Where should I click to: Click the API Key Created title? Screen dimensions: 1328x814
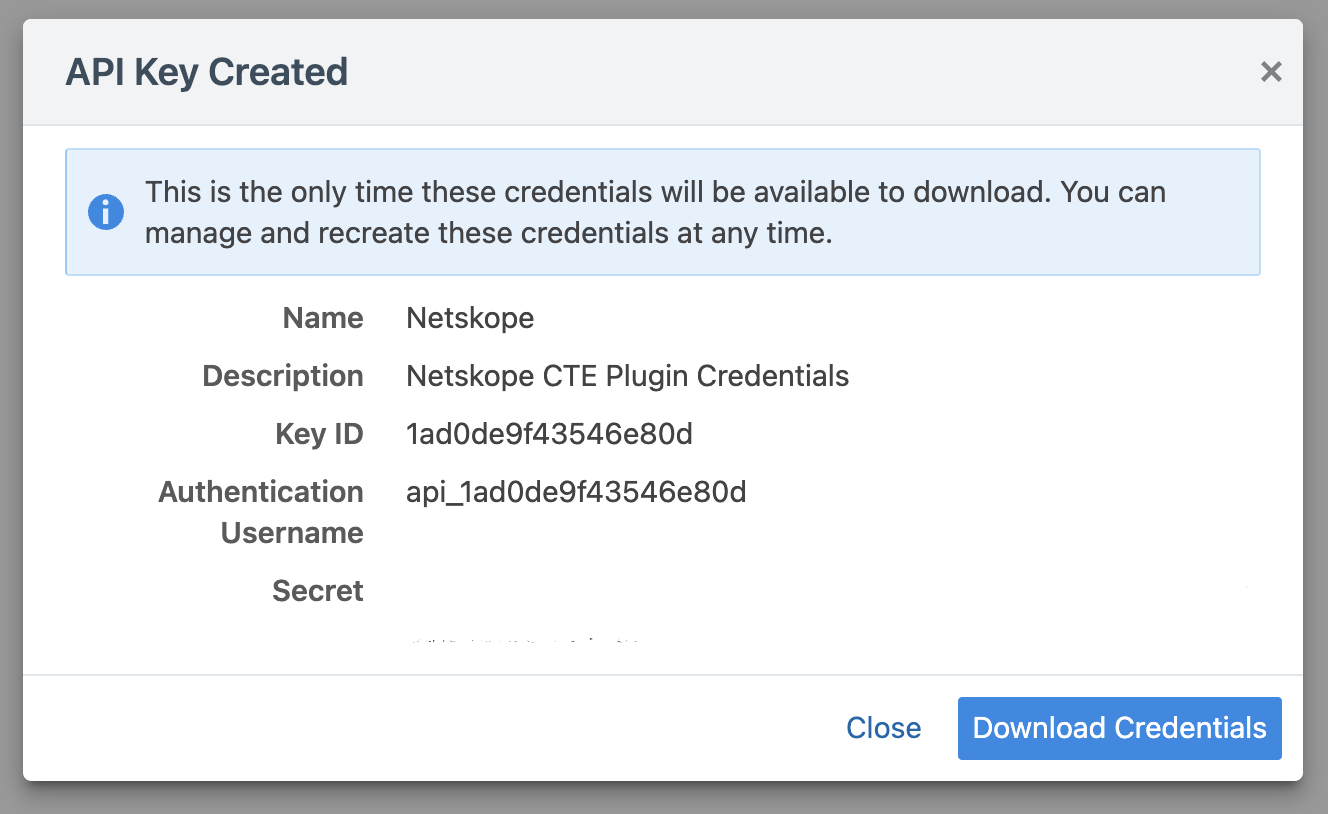[207, 72]
